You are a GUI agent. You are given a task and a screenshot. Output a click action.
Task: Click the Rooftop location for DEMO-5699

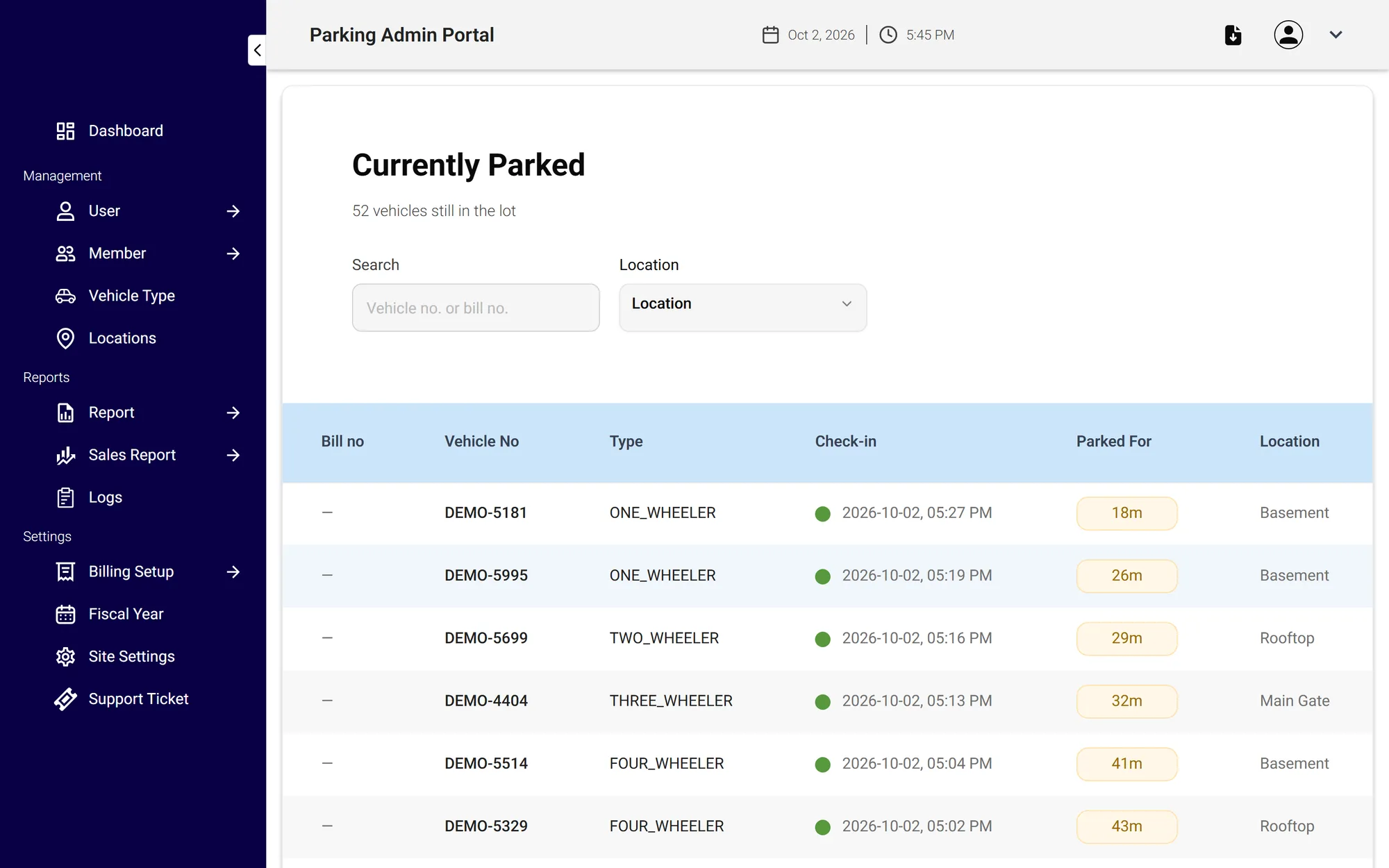point(1287,638)
